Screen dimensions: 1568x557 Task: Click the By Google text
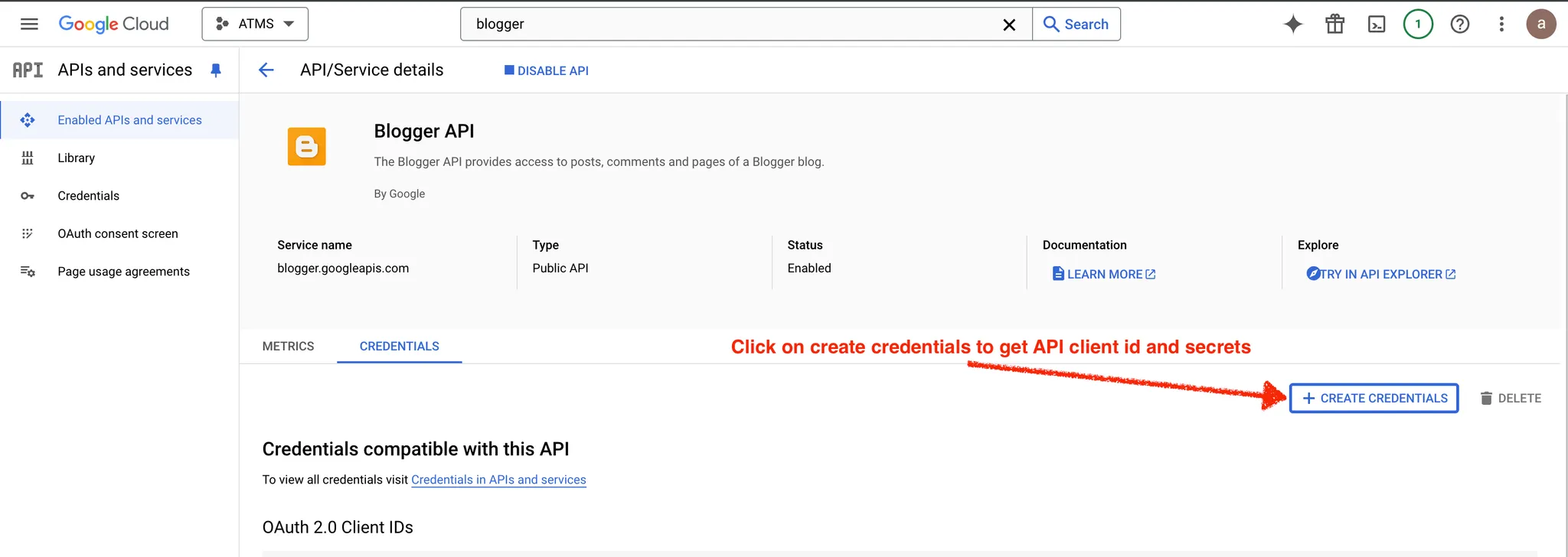[399, 194]
